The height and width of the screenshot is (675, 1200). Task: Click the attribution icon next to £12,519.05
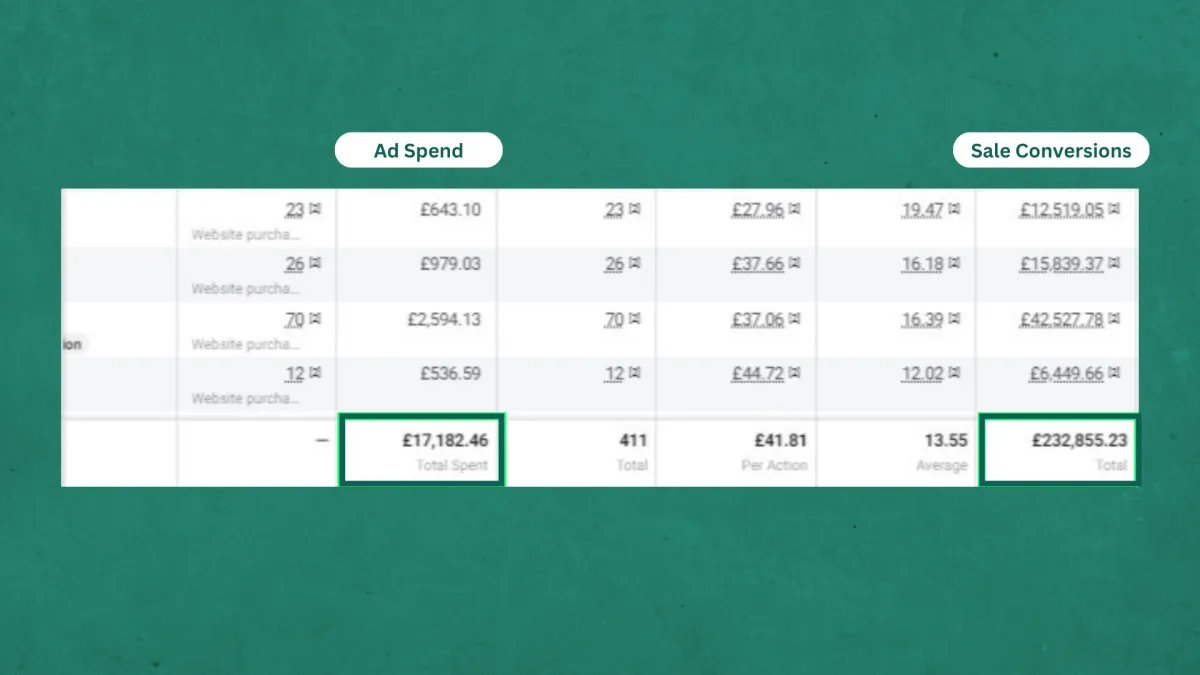click(1114, 210)
